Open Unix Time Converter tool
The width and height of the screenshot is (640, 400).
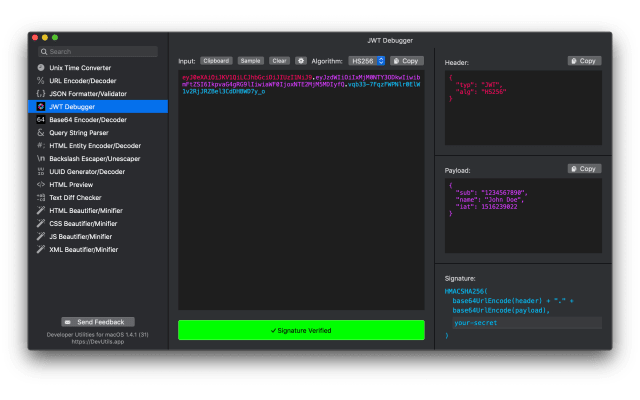(98, 68)
